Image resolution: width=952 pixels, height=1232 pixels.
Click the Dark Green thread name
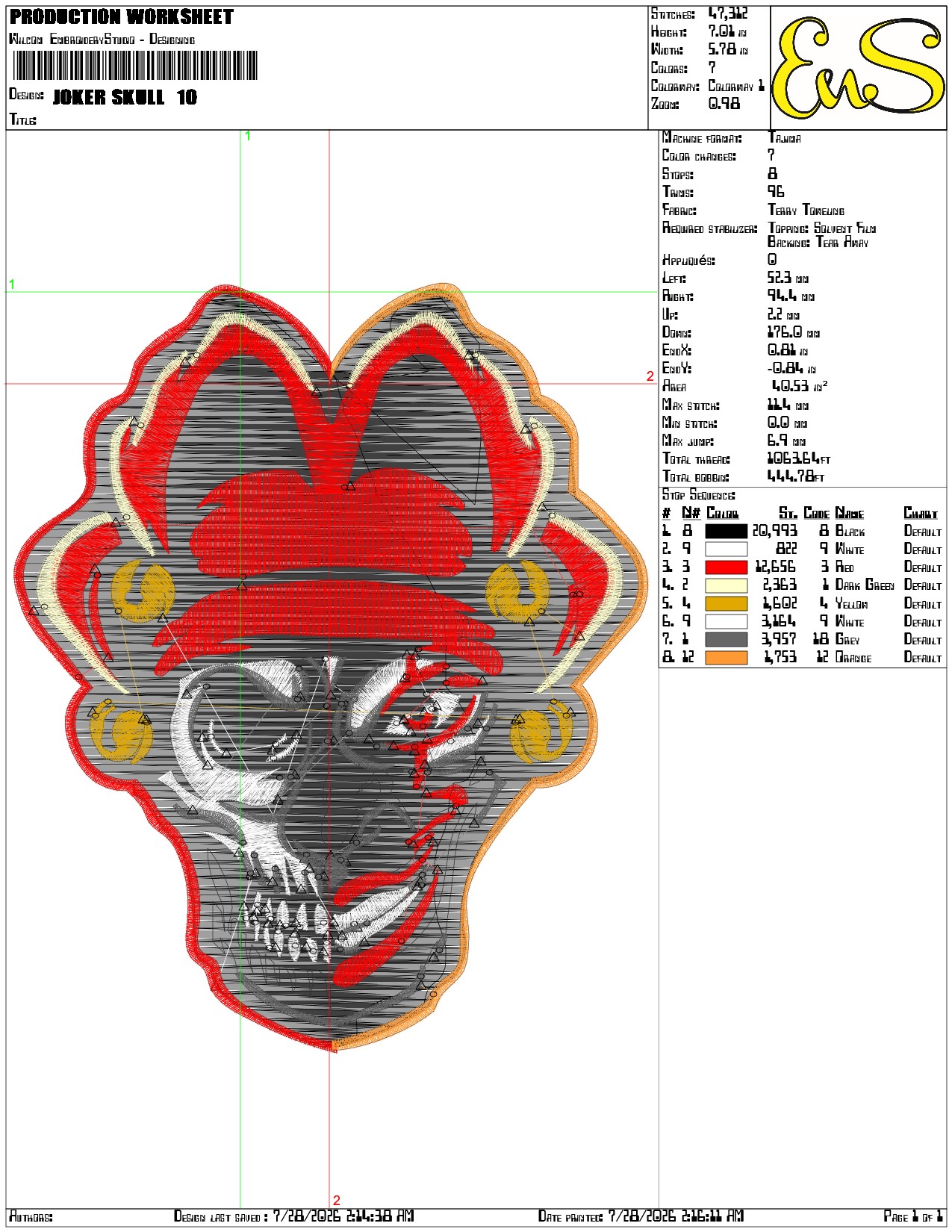click(x=865, y=585)
